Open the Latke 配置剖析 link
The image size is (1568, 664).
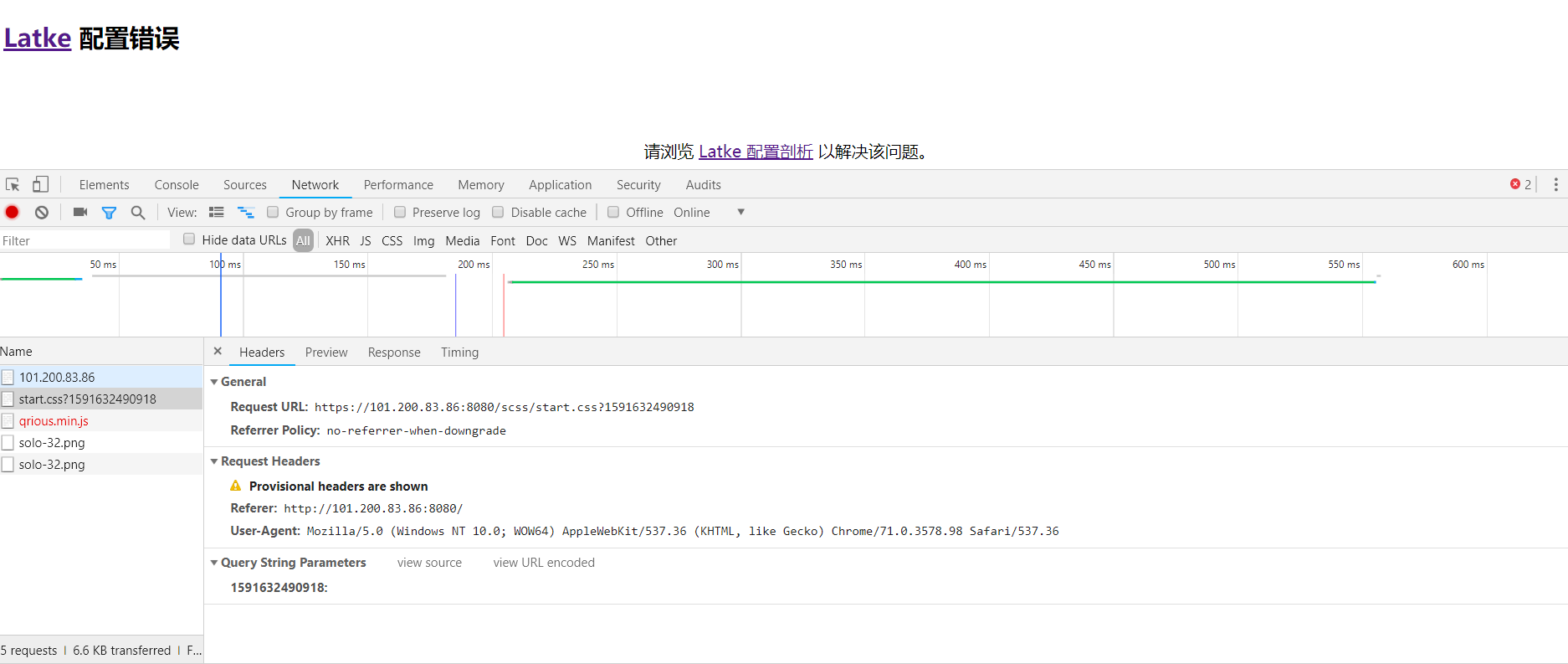tap(756, 152)
